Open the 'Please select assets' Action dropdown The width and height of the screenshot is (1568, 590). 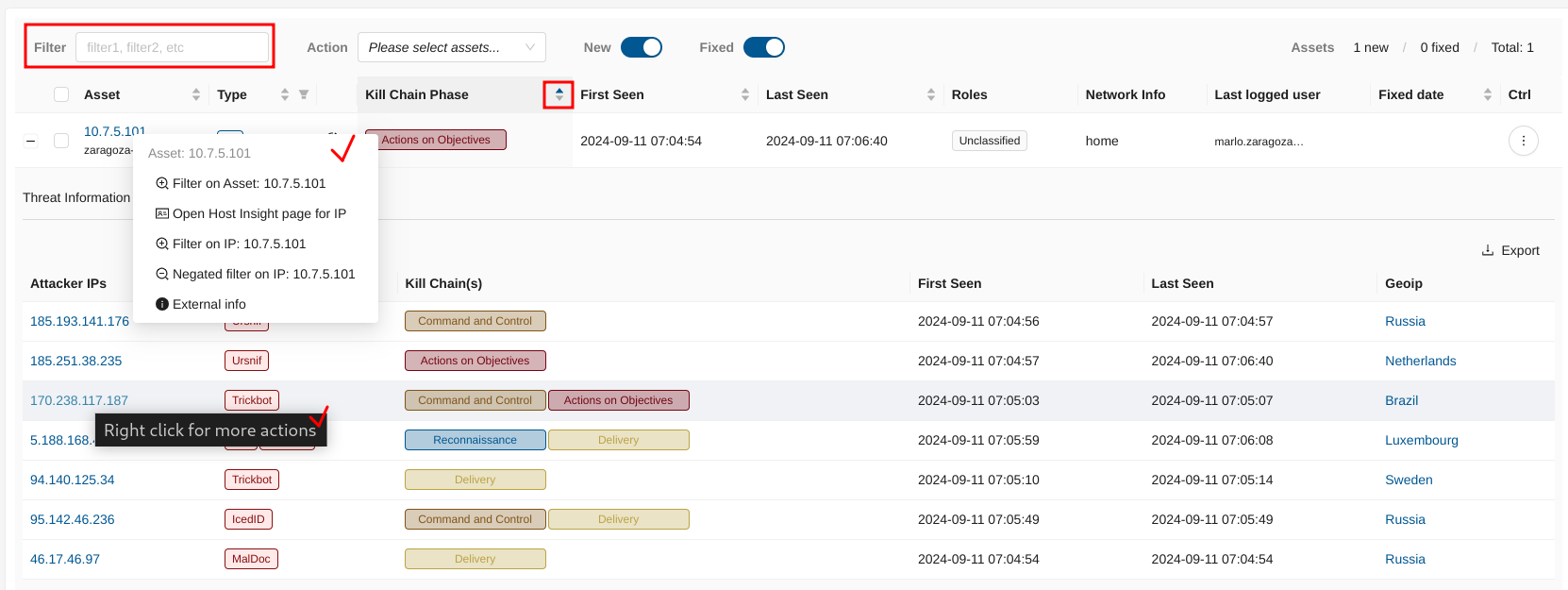[451, 47]
